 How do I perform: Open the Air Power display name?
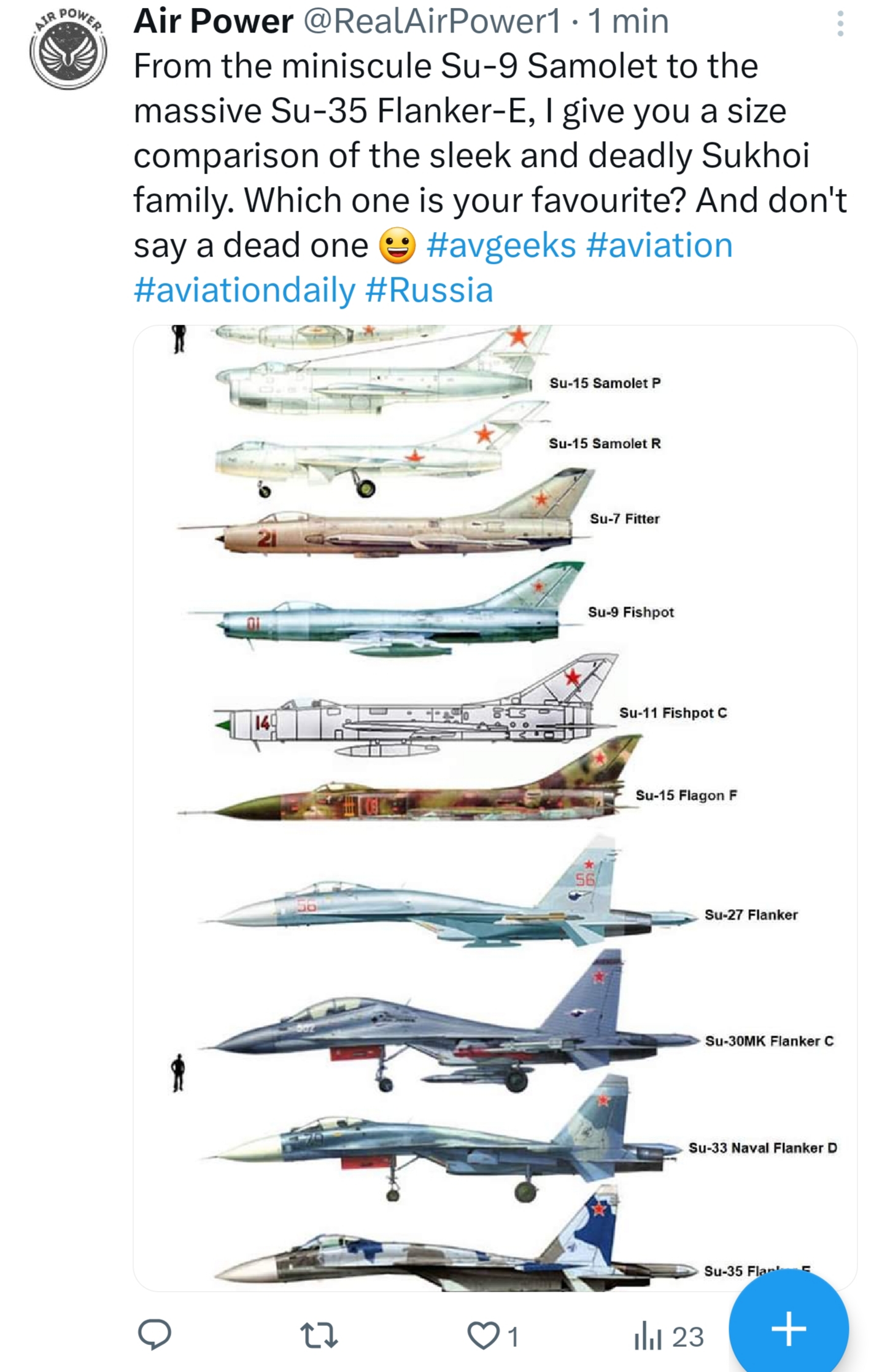[x=213, y=21]
